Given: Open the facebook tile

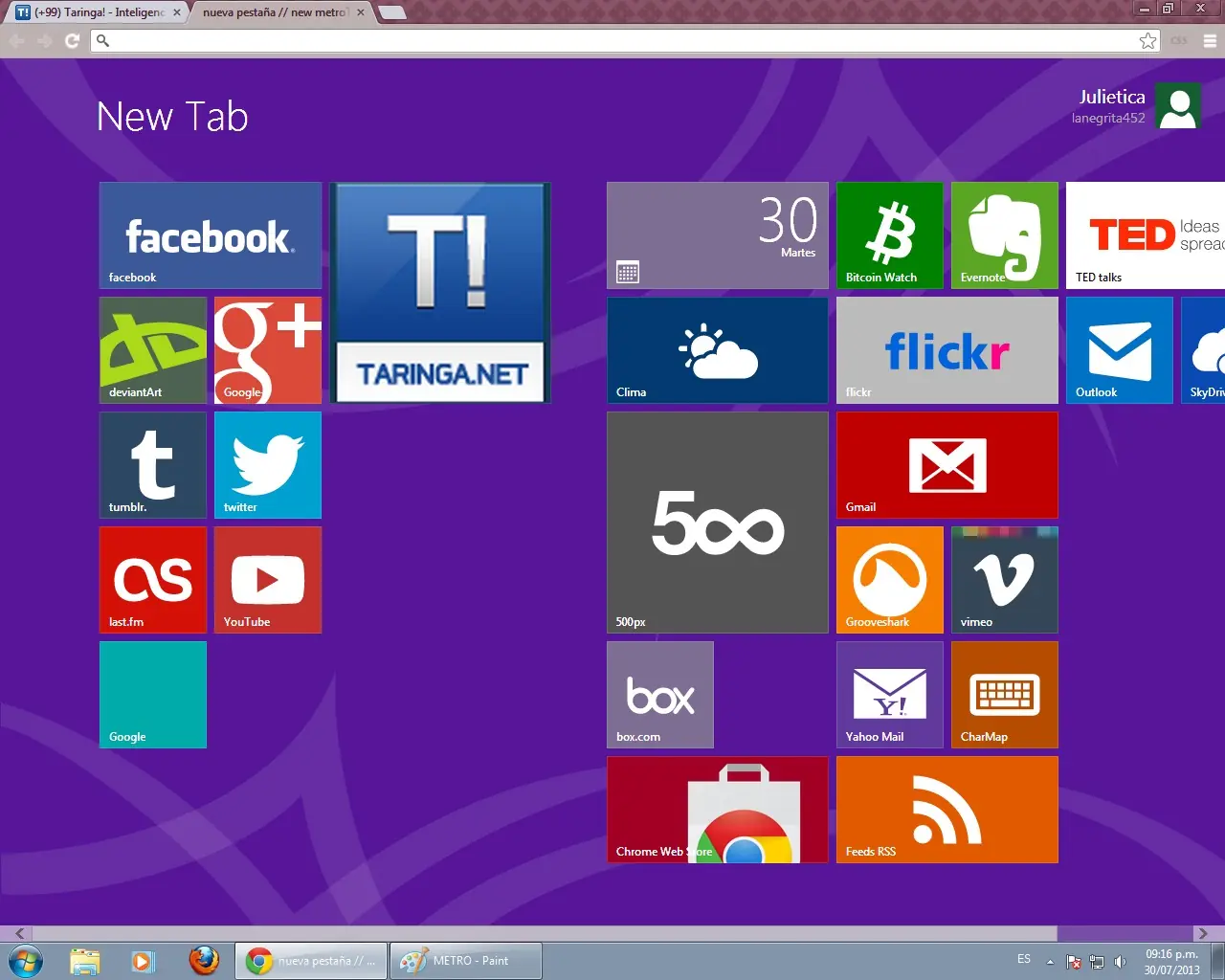Looking at the screenshot, I should tap(211, 235).
